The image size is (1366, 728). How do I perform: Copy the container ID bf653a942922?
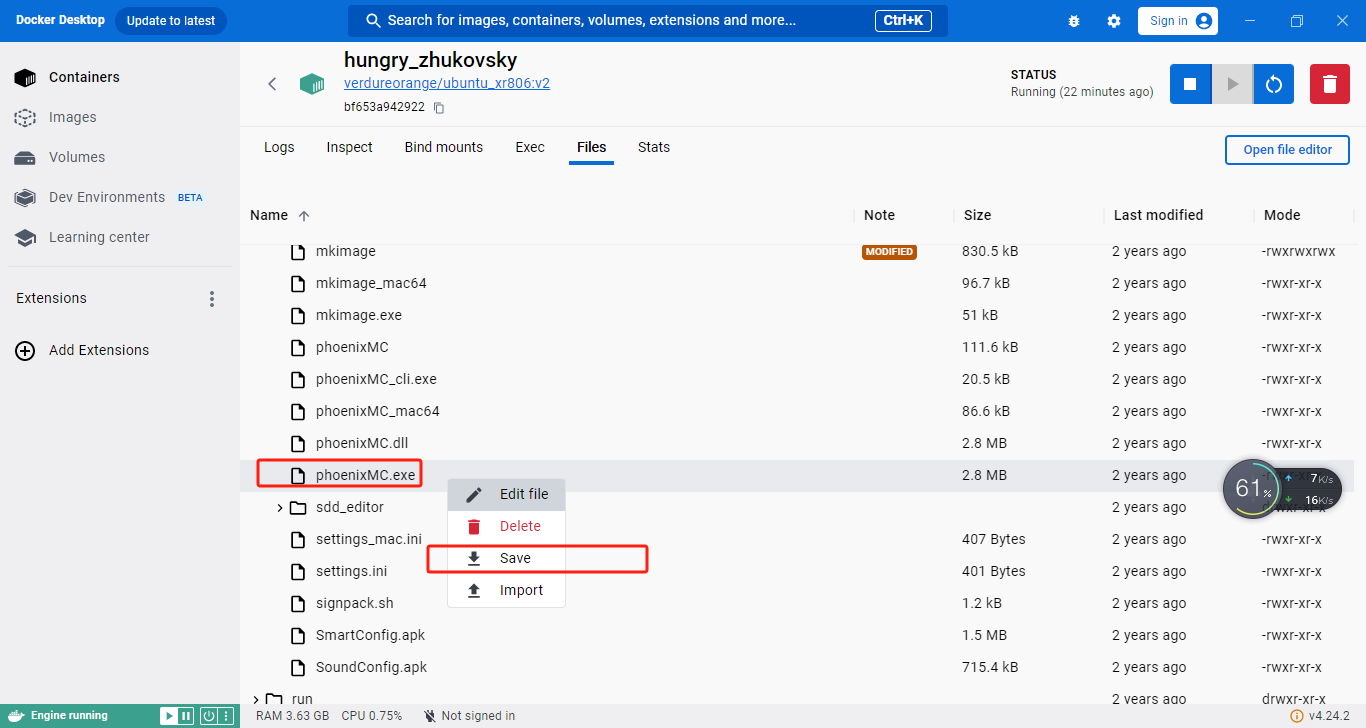pos(439,107)
